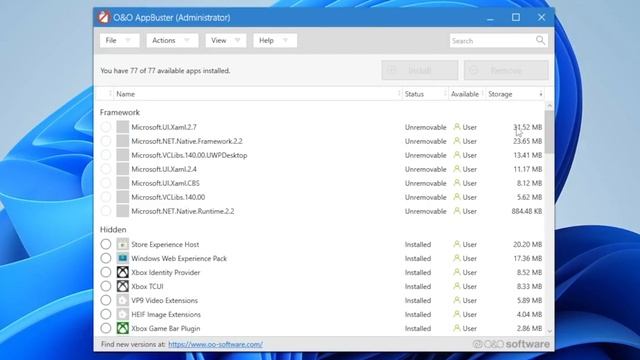Click the Microsoft.UI.Xaml.2.4 placeholder icon
The height and width of the screenshot is (360, 640).
[x=122, y=169]
